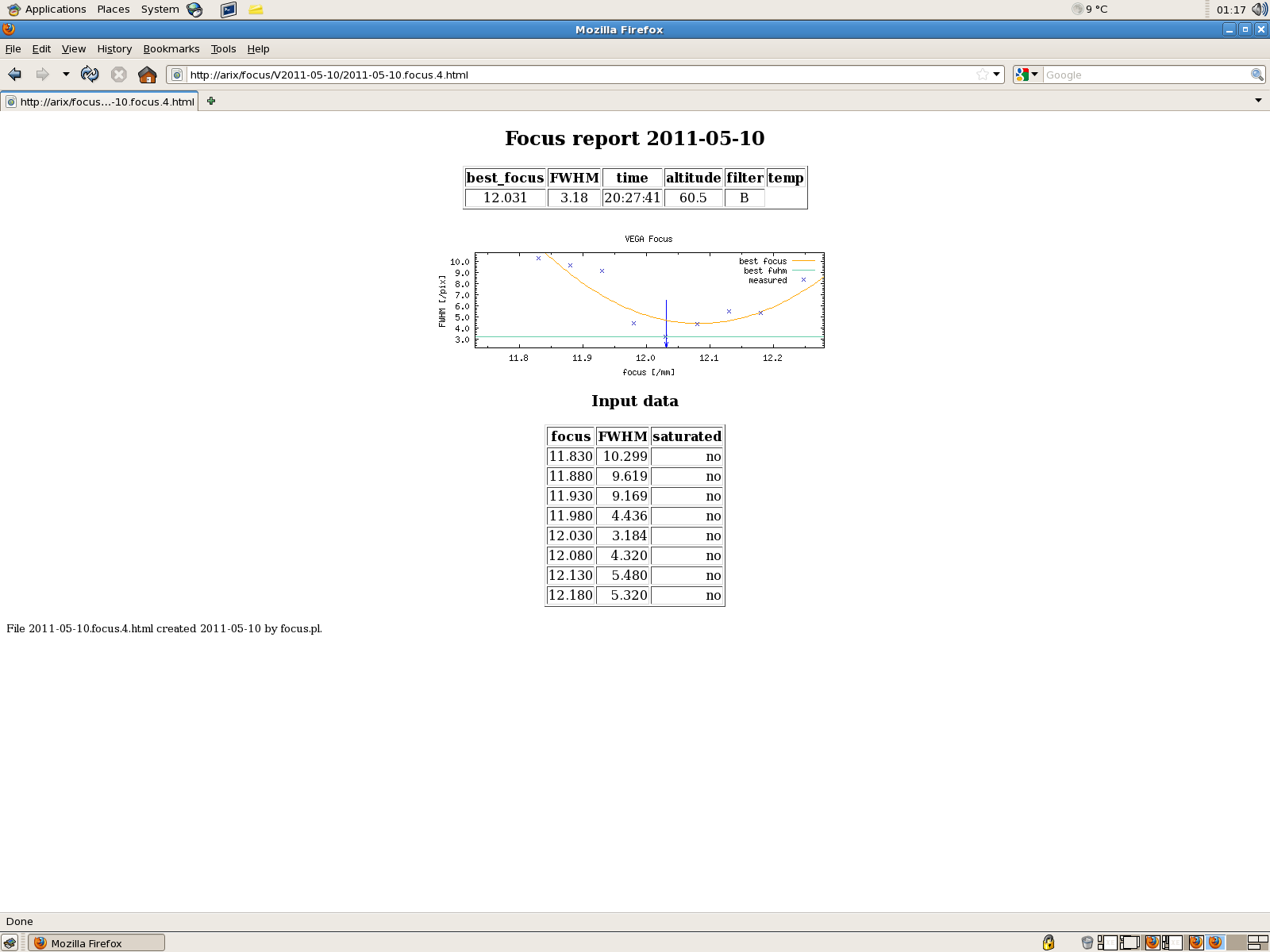Go back one page in Firefox
This screenshot has width=1270, height=952.
point(14,75)
